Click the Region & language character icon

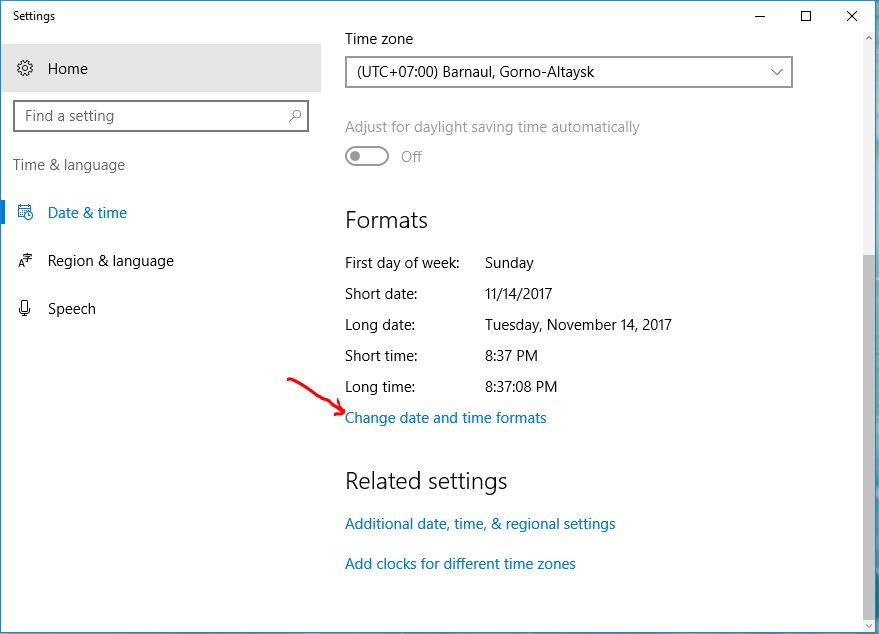(26, 261)
